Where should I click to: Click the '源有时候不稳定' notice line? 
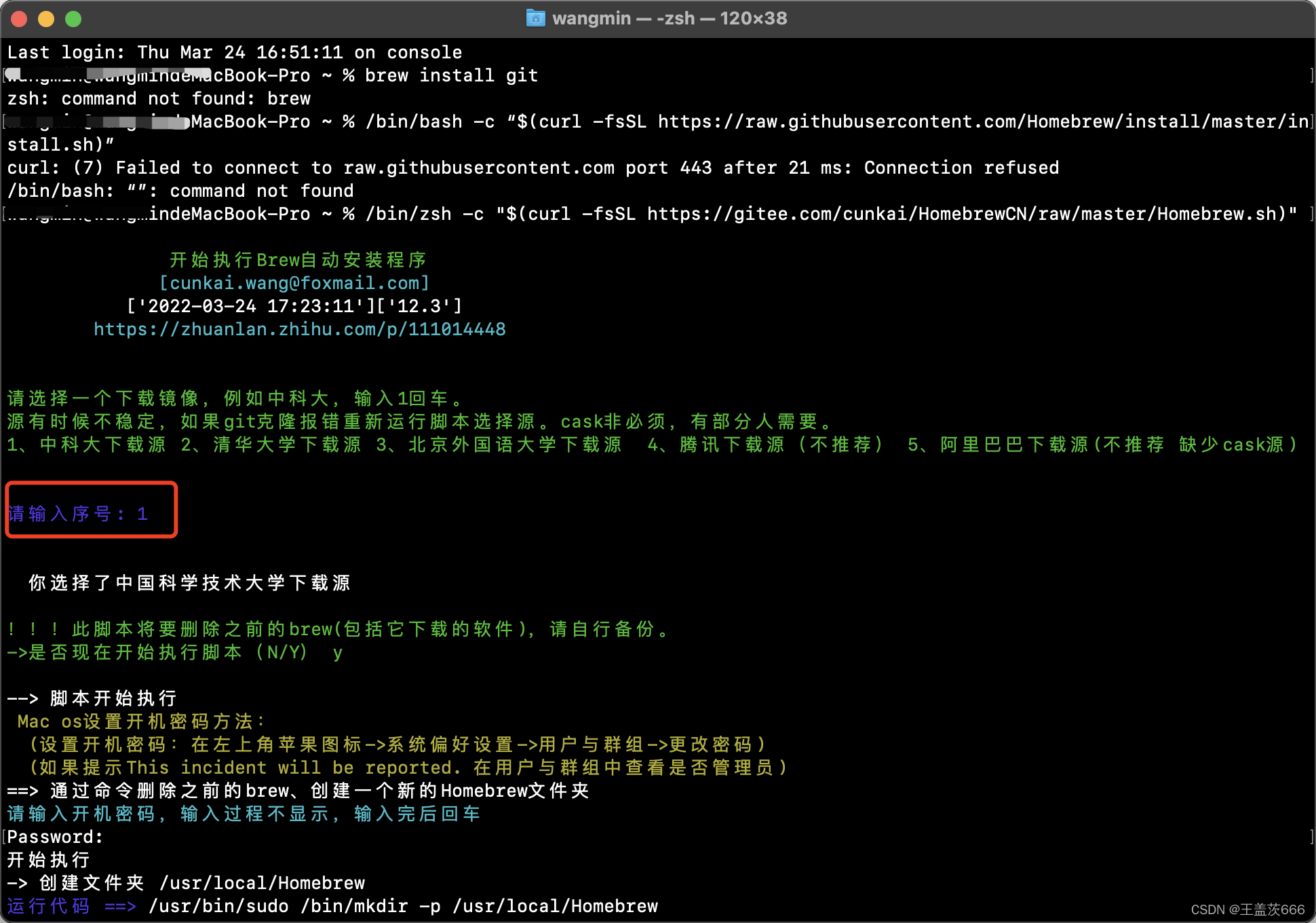pyautogui.click(x=419, y=422)
